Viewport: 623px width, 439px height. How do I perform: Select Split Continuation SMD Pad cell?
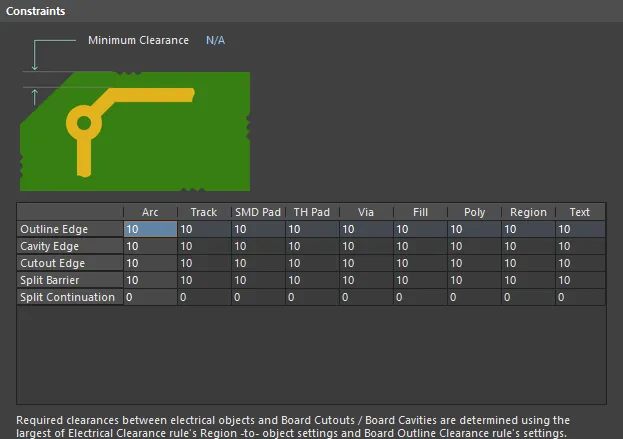tap(258, 298)
